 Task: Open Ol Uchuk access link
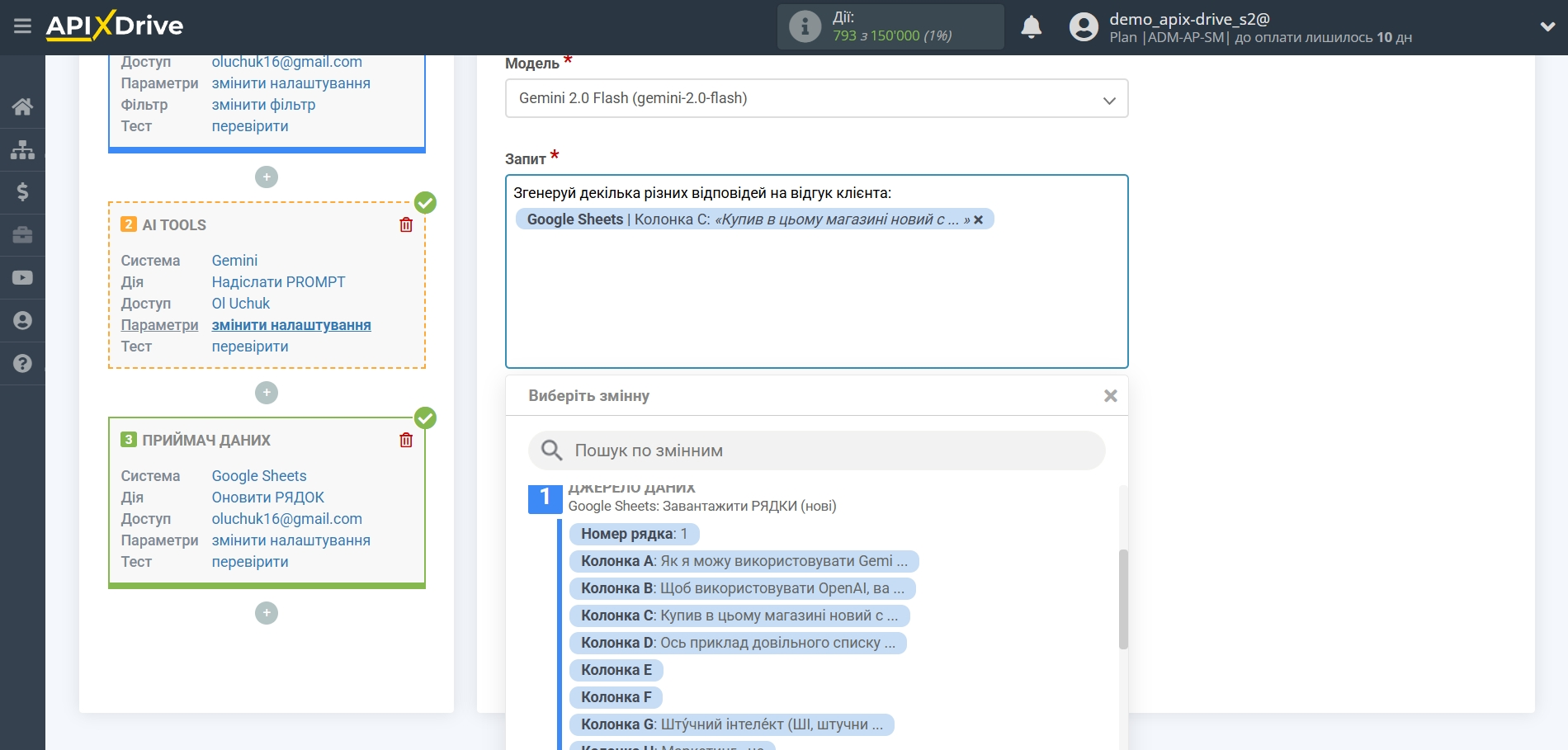240,304
